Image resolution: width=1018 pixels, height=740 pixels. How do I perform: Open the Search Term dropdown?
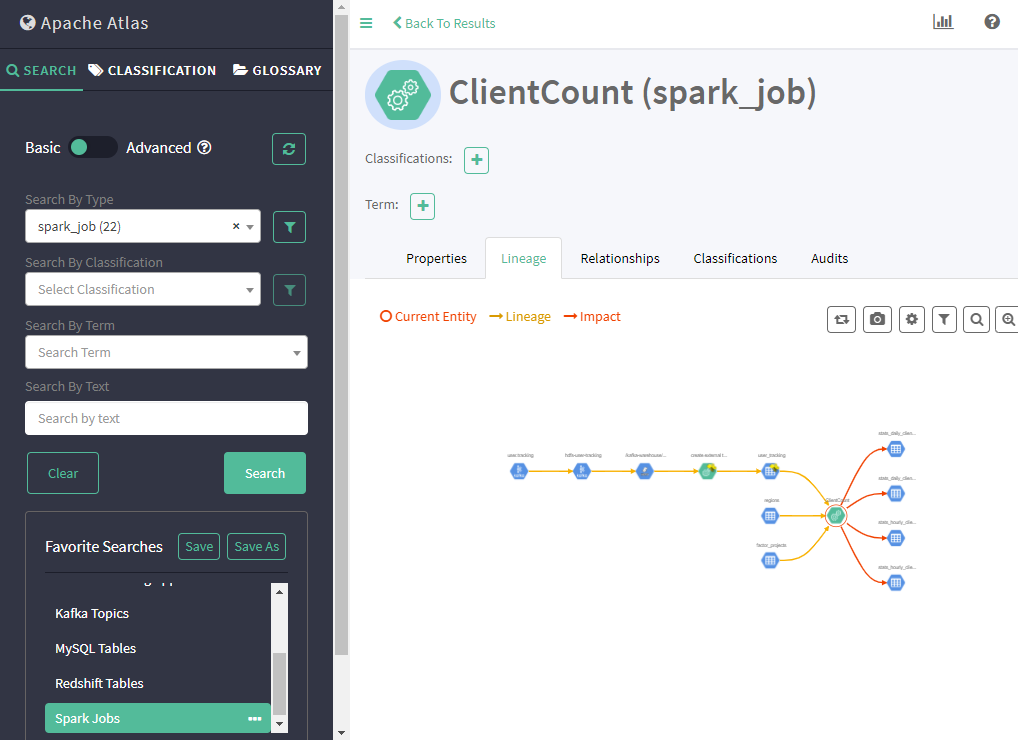point(166,352)
